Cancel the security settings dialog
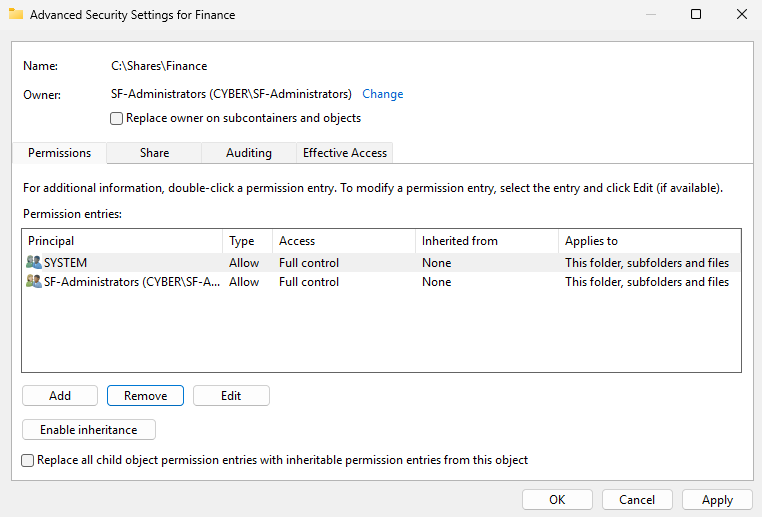Image resolution: width=762 pixels, height=517 pixels. [637, 499]
